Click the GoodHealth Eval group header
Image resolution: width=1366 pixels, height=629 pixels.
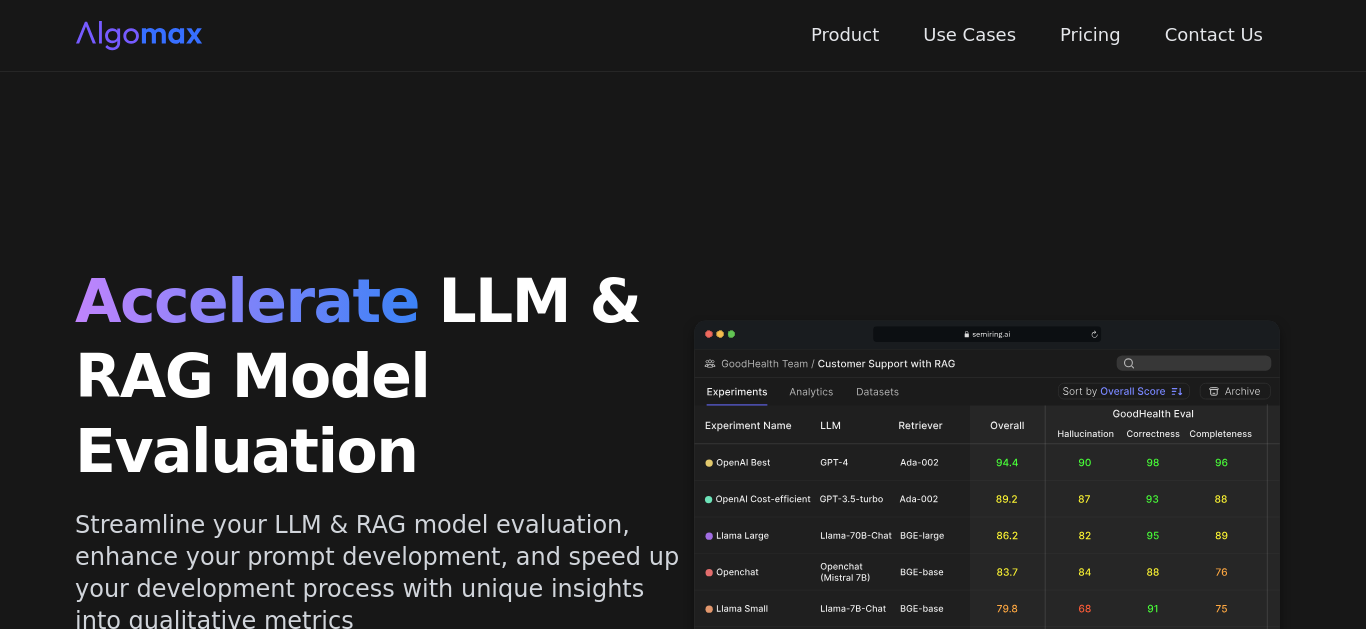tap(1153, 414)
